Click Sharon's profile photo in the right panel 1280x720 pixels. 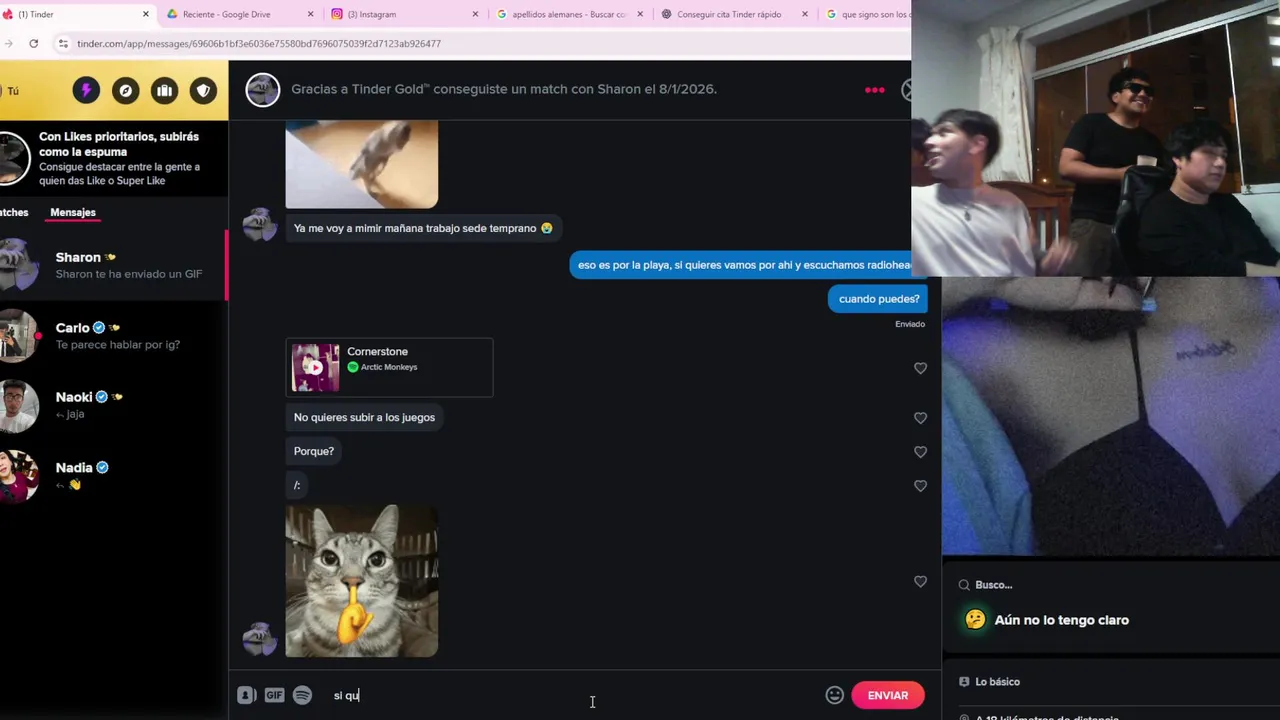click(x=1110, y=415)
